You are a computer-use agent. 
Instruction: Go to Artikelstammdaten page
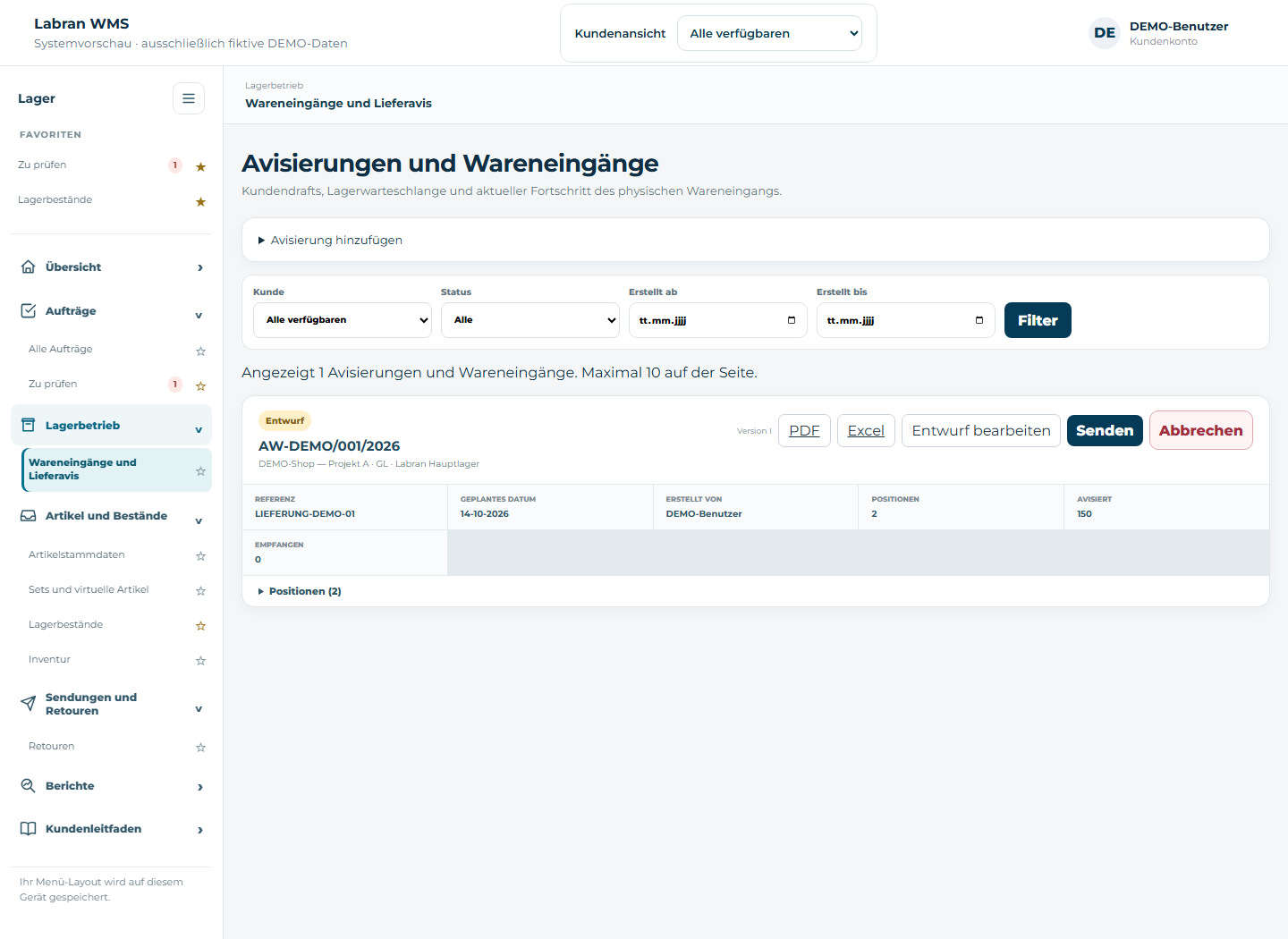coord(77,554)
